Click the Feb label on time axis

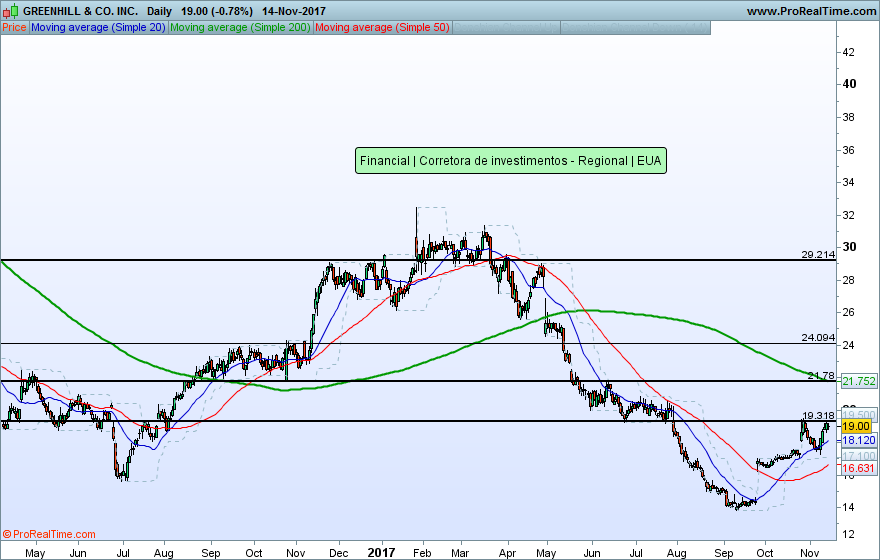pyautogui.click(x=422, y=553)
